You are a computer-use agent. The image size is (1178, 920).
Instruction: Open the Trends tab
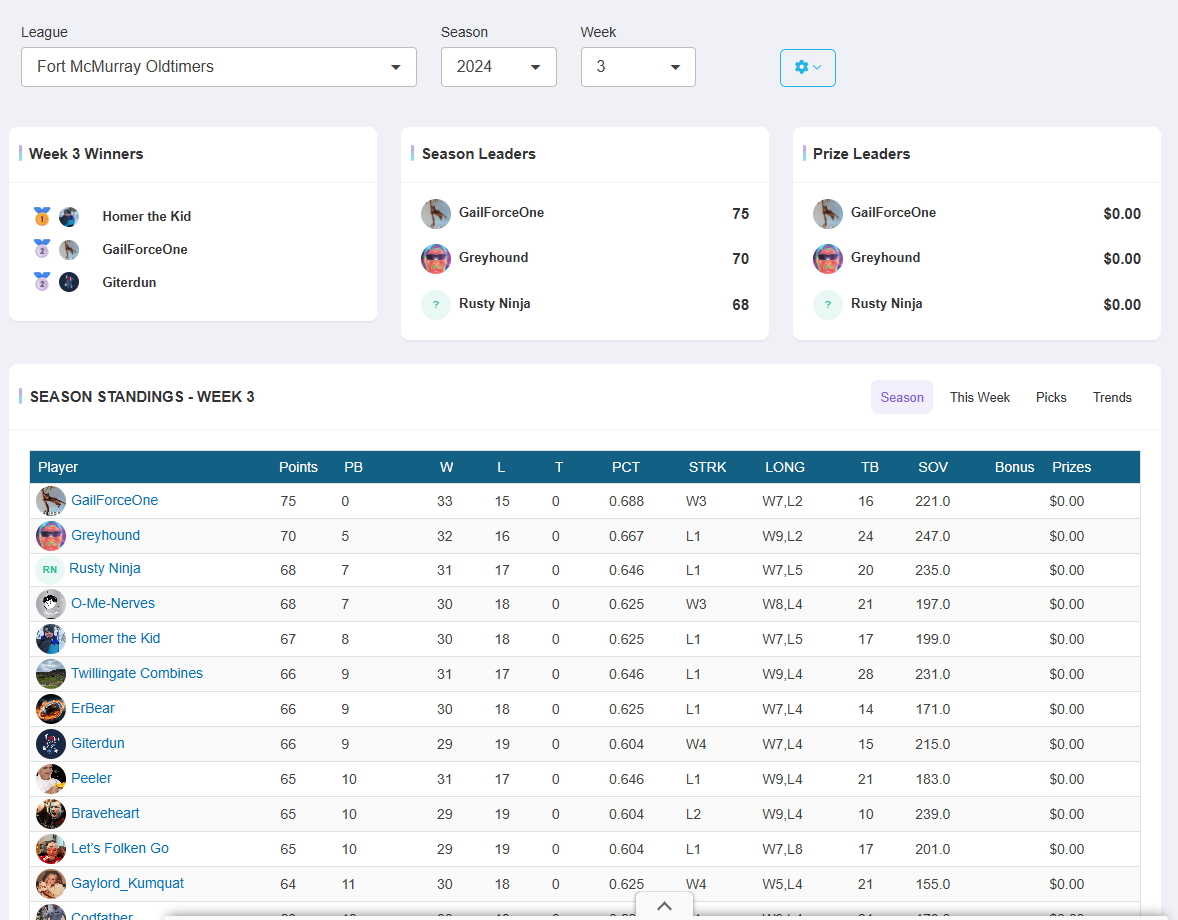1112,397
